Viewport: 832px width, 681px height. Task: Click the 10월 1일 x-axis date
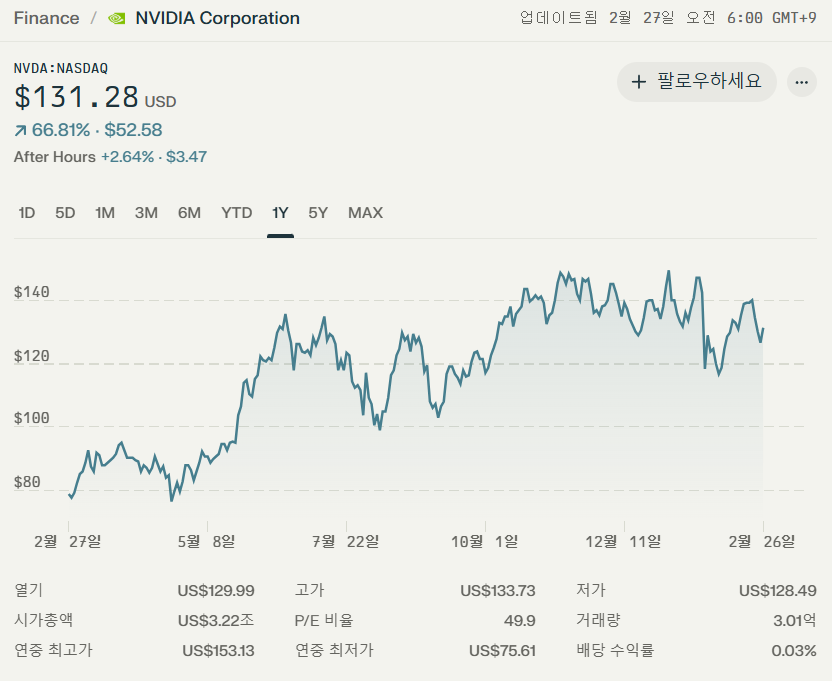484,542
